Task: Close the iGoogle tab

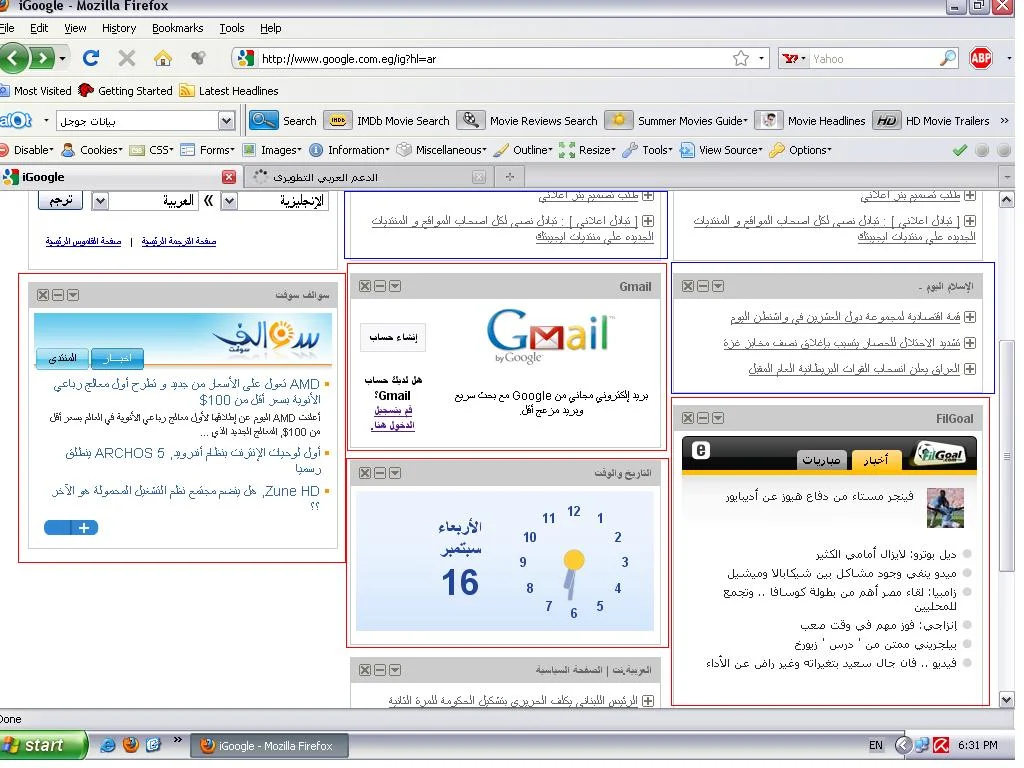Action: coord(229,177)
